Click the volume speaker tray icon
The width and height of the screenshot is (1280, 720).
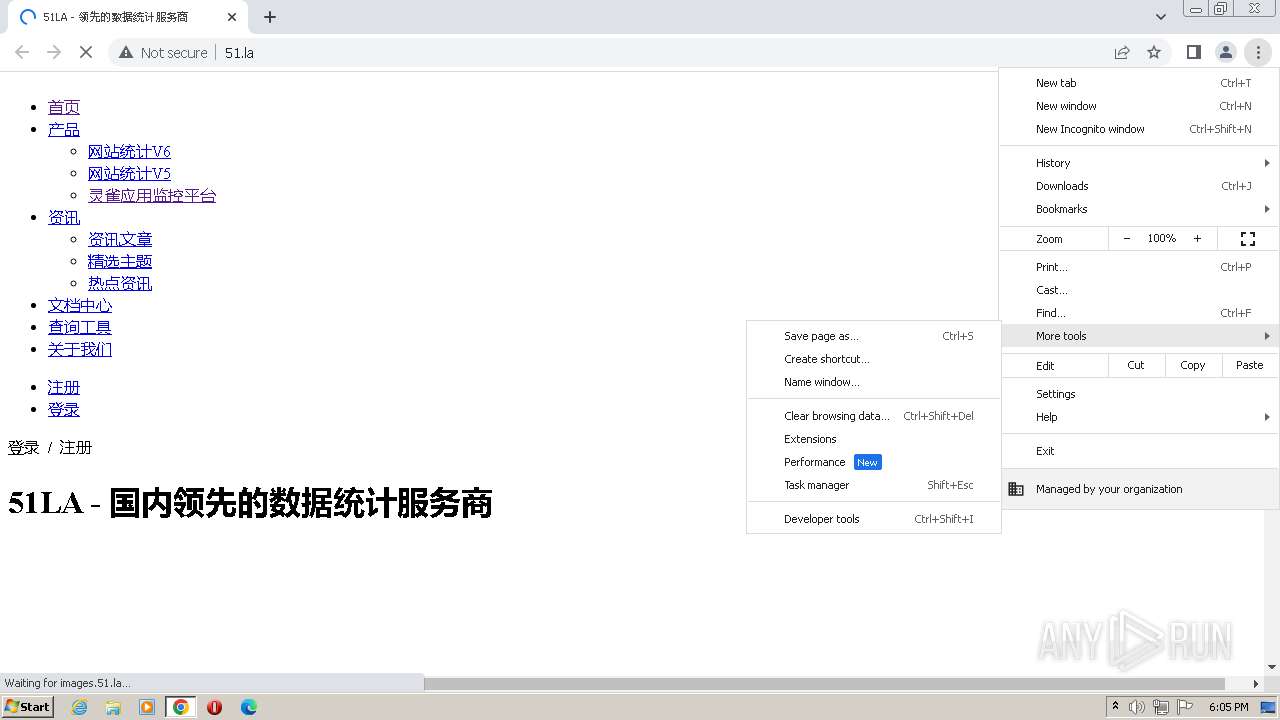pos(1137,707)
